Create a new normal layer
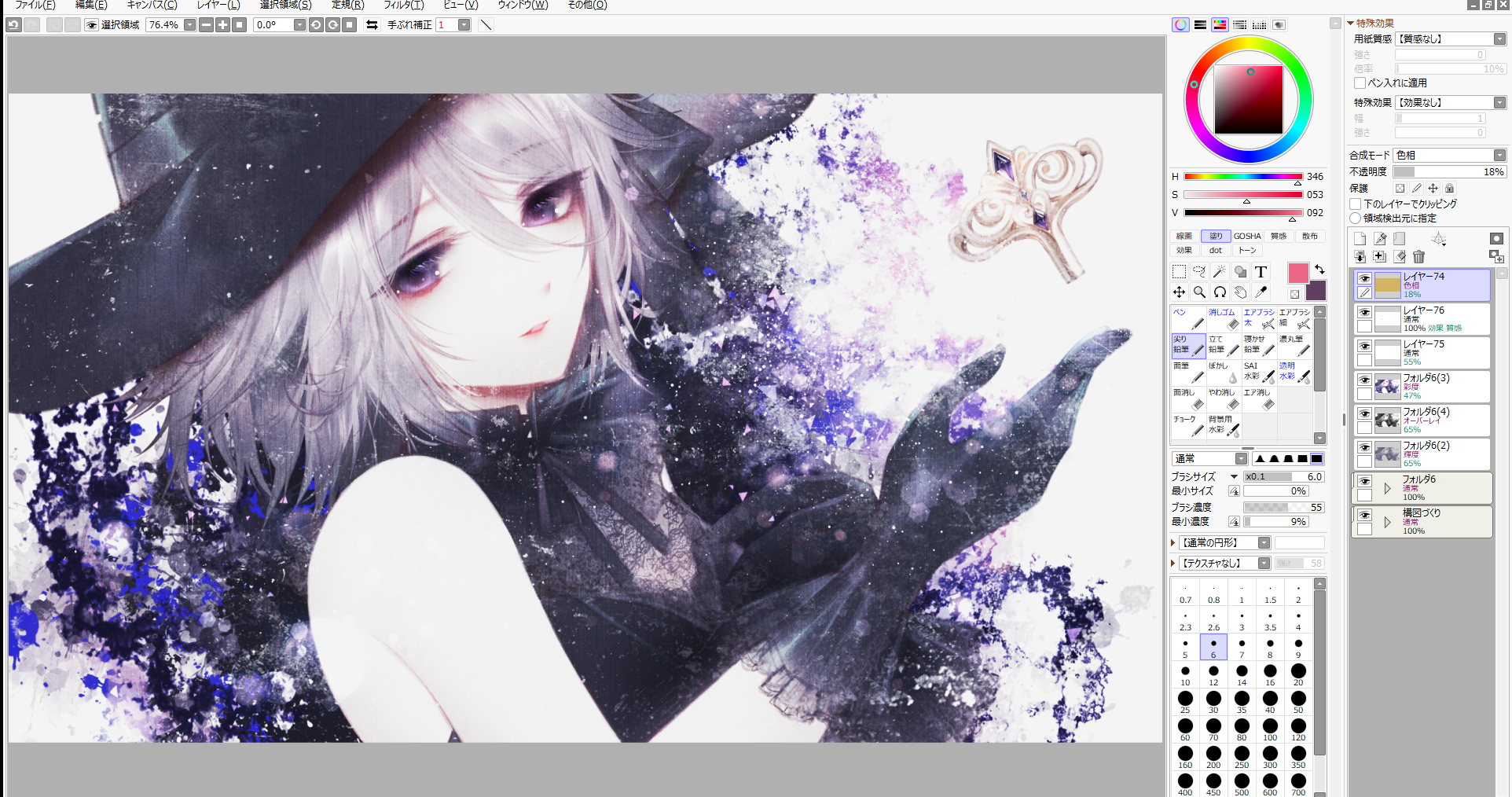The height and width of the screenshot is (797, 1512). pos(1360,238)
